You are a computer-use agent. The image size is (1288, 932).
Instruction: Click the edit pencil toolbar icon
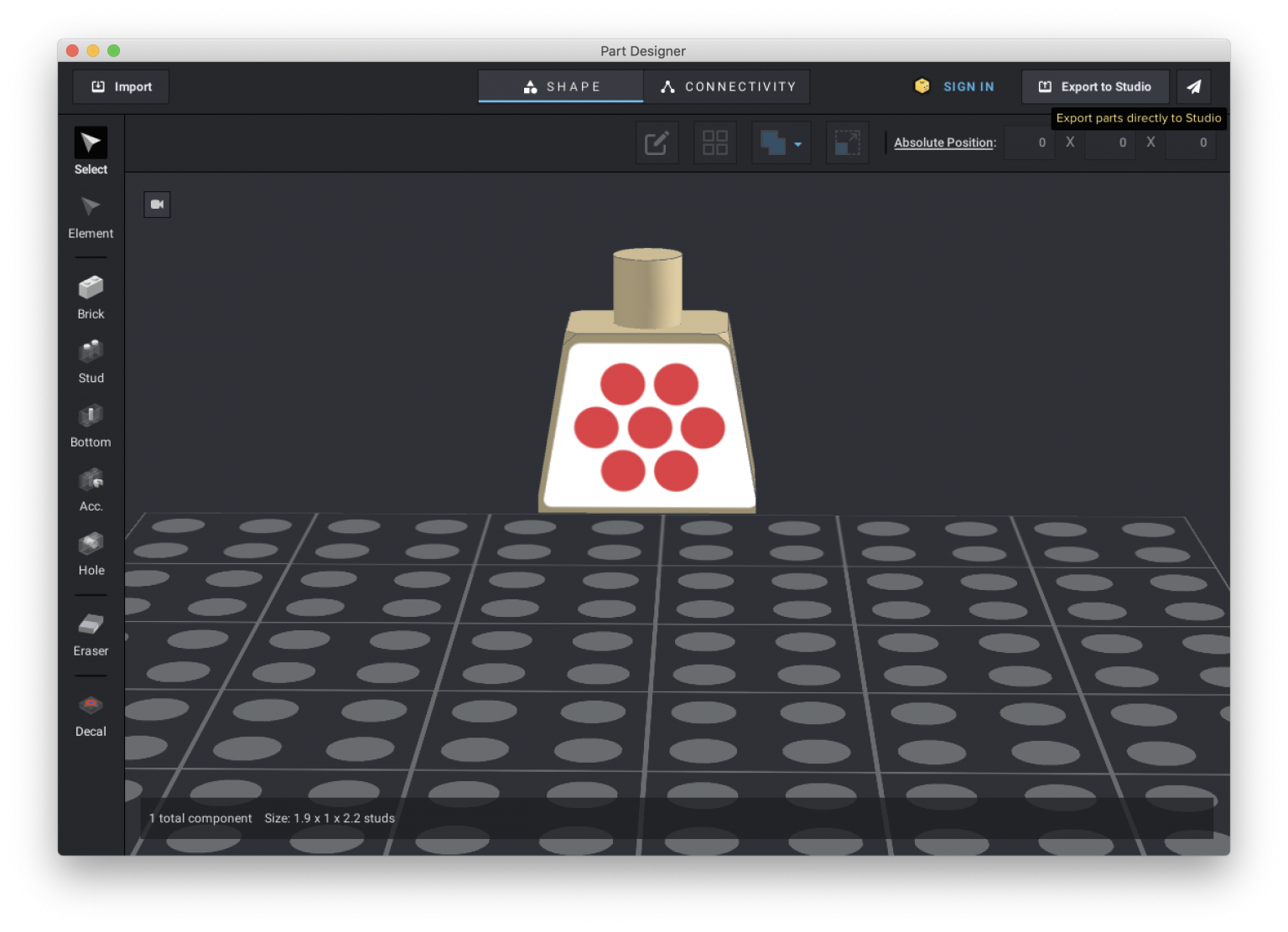657,142
